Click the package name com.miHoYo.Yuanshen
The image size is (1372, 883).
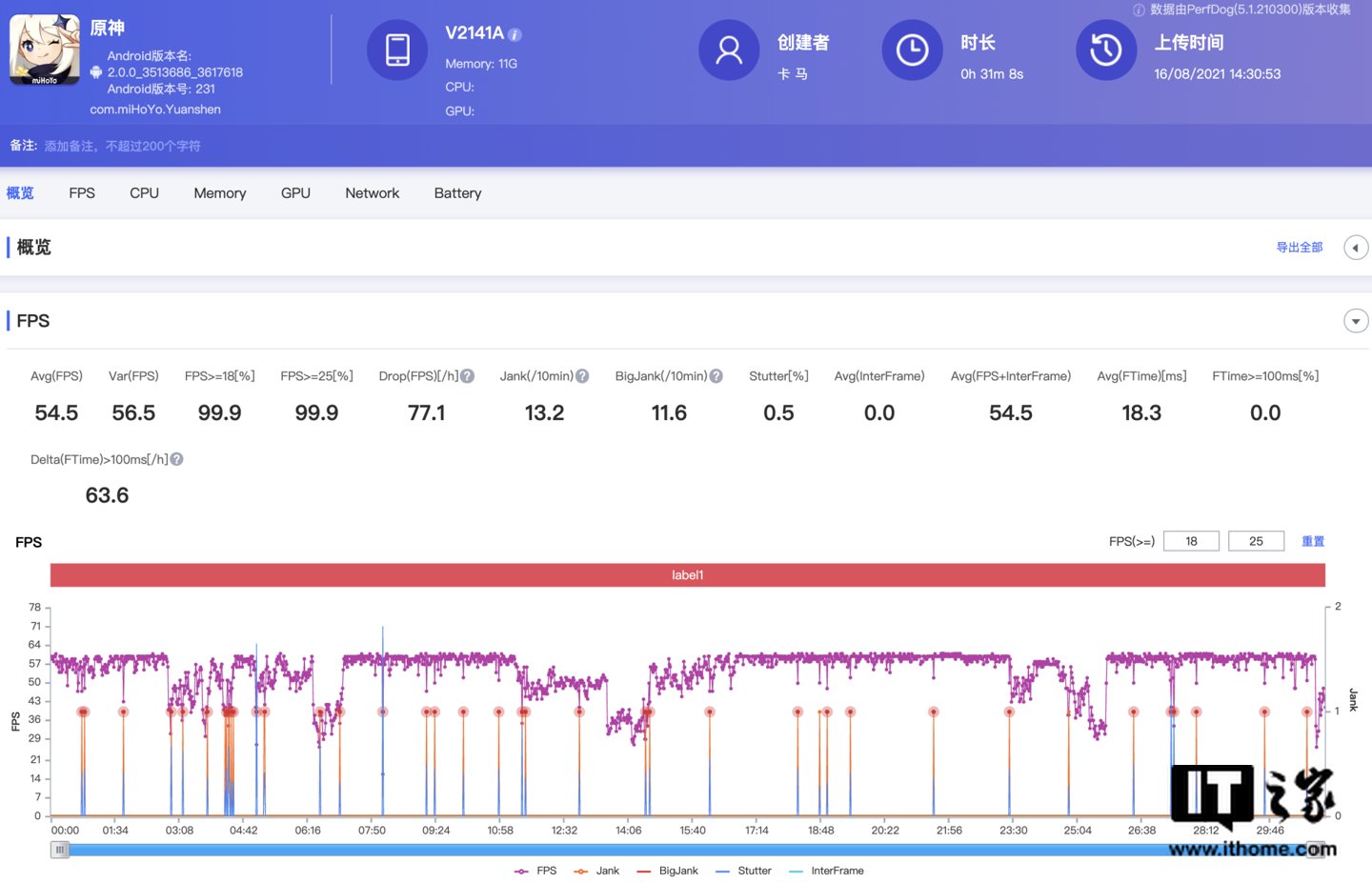(x=155, y=110)
